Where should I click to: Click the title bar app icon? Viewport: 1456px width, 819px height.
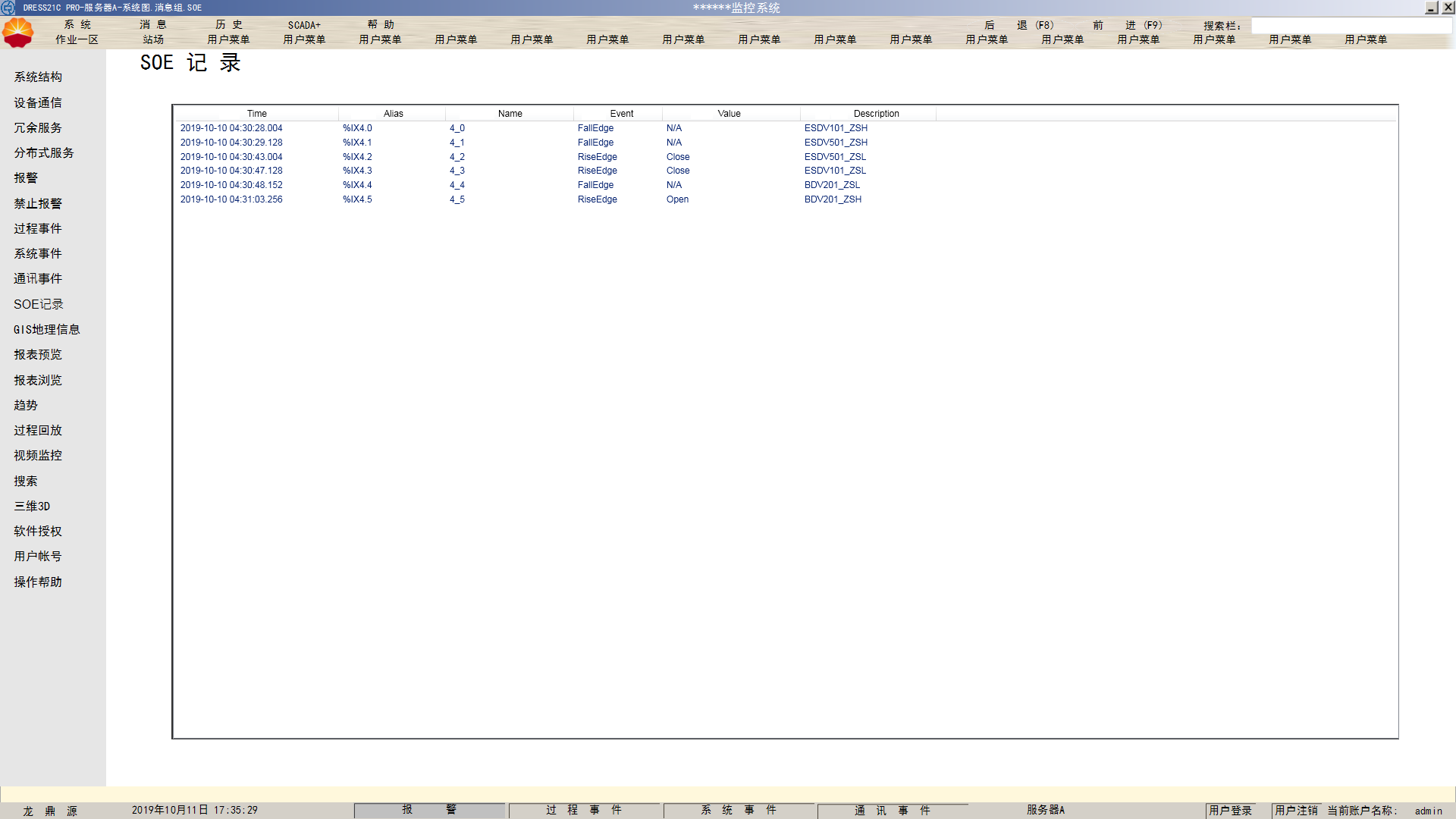(x=8, y=8)
